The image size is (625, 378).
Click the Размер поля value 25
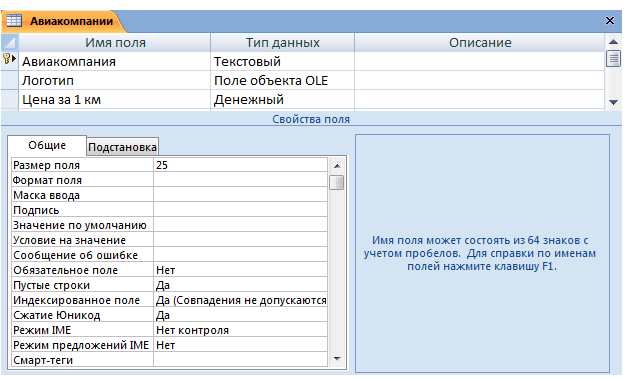click(x=240, y=165)
